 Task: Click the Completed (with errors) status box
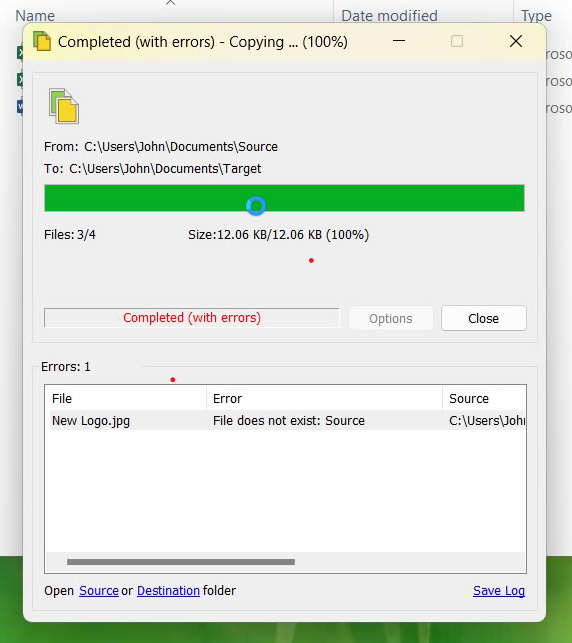[x=191, y=318]
